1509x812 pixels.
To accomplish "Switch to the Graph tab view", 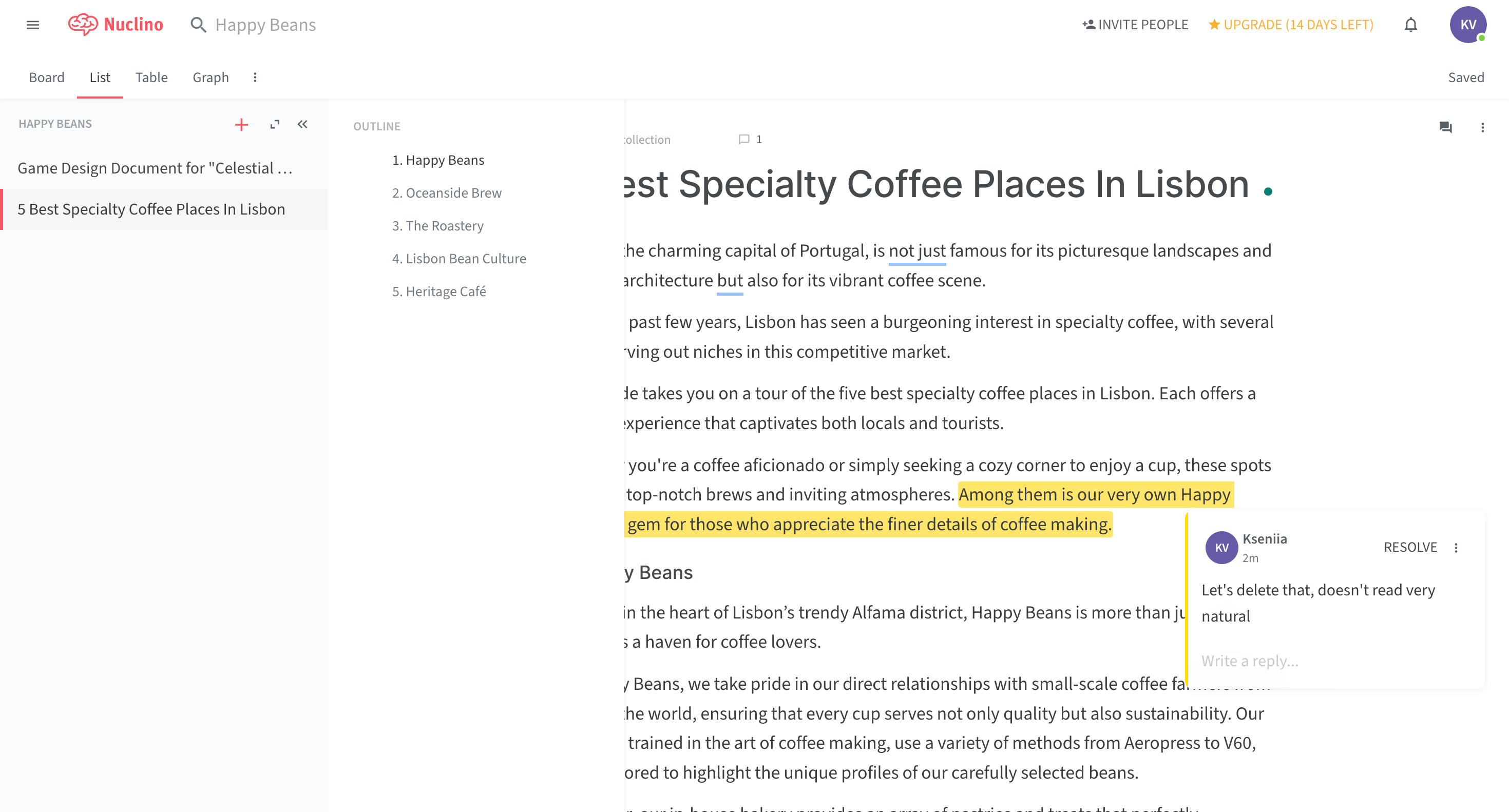I will [211, 77].
